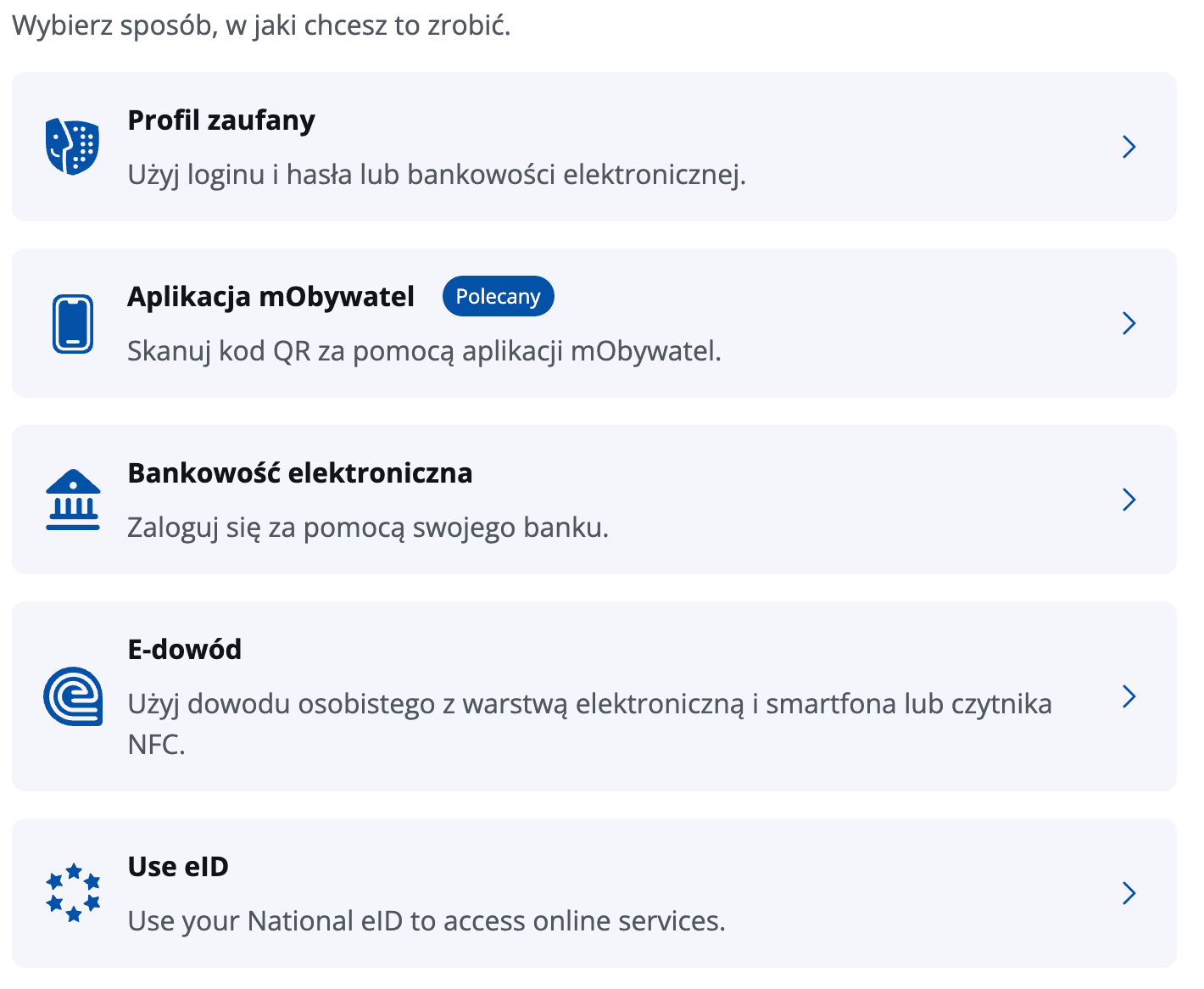Viewport: 1204px width, 989px height.
Task: Click the E-dowód heading text
Action: point(183,649)
